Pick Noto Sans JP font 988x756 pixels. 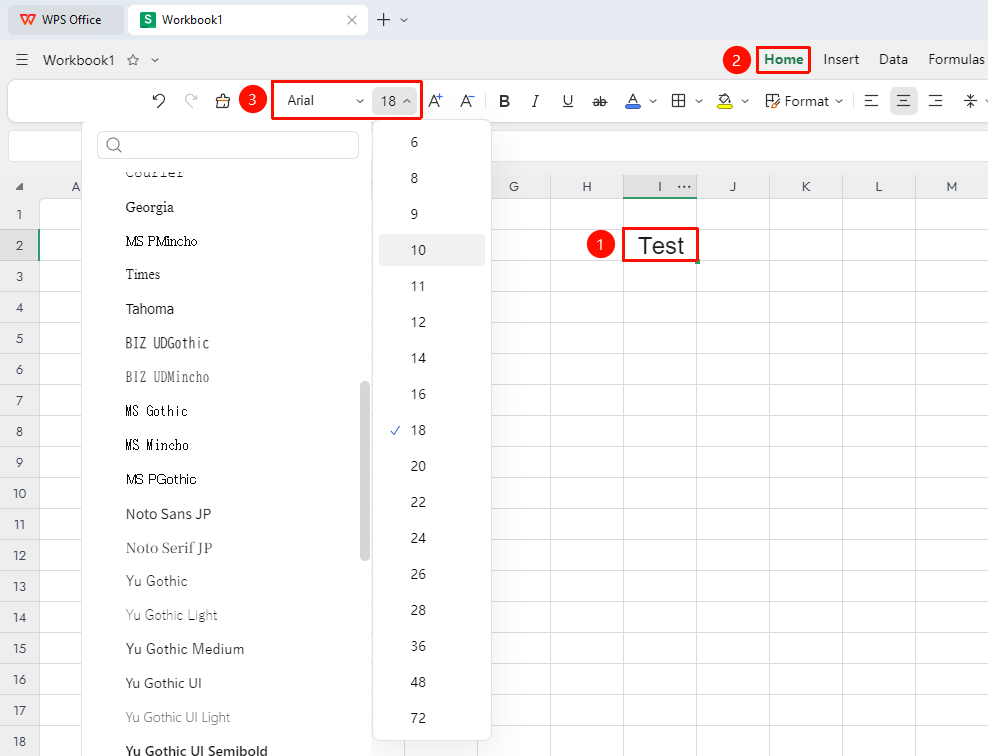click(x=168, y=514)
